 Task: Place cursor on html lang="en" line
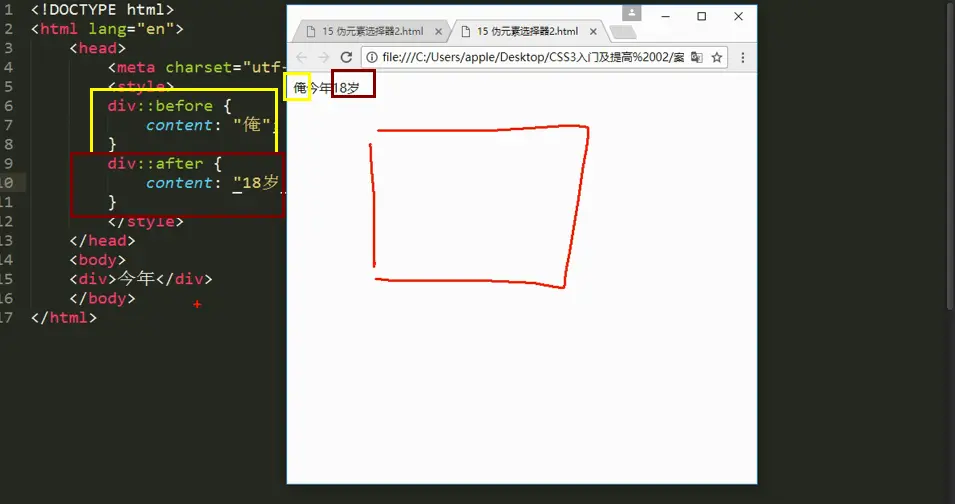pyautogui.click(x=107, y=29)
